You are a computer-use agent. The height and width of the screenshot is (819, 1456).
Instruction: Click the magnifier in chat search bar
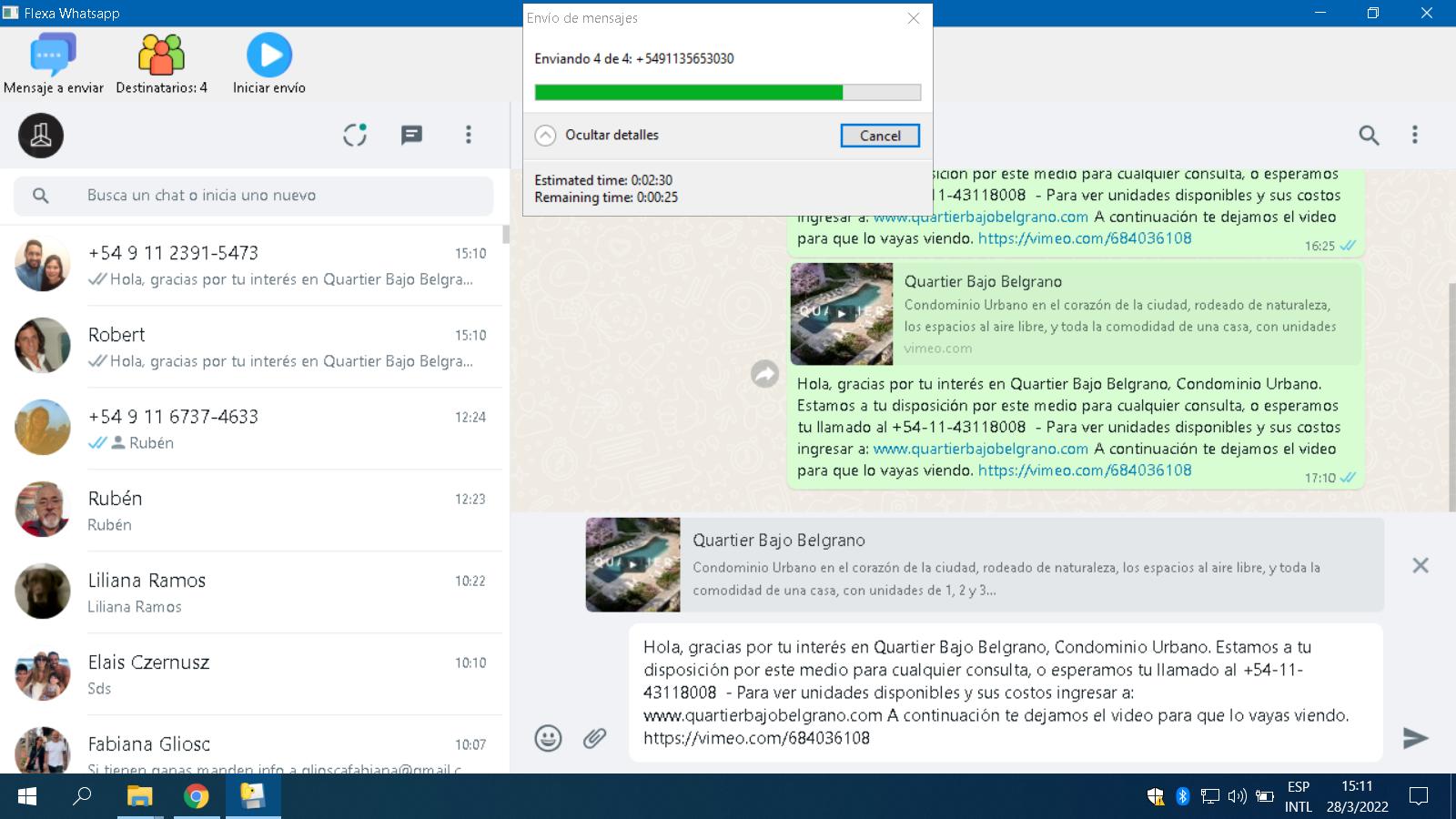pos(41,196)
